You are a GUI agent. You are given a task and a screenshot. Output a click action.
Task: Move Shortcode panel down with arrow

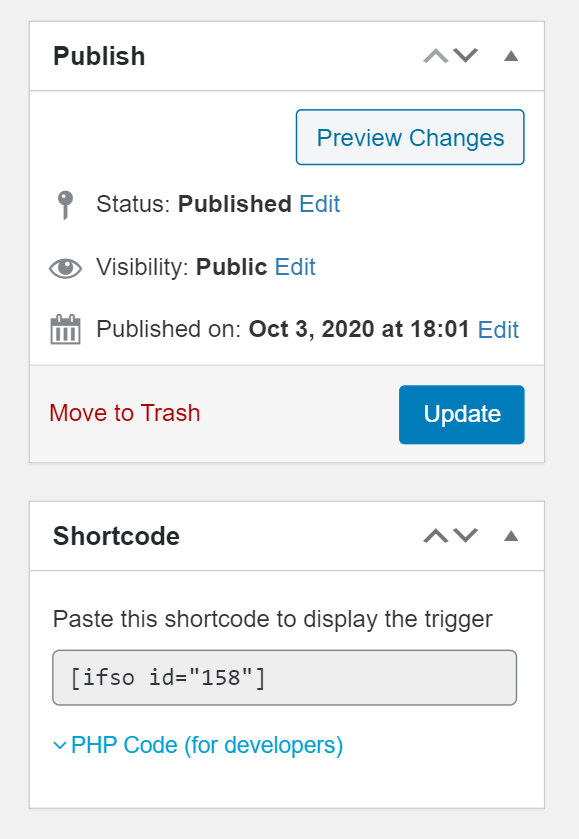[466, 536]
